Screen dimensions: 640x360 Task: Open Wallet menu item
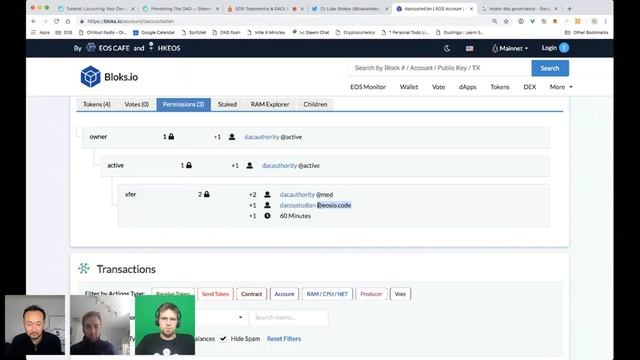pos(409,87)
